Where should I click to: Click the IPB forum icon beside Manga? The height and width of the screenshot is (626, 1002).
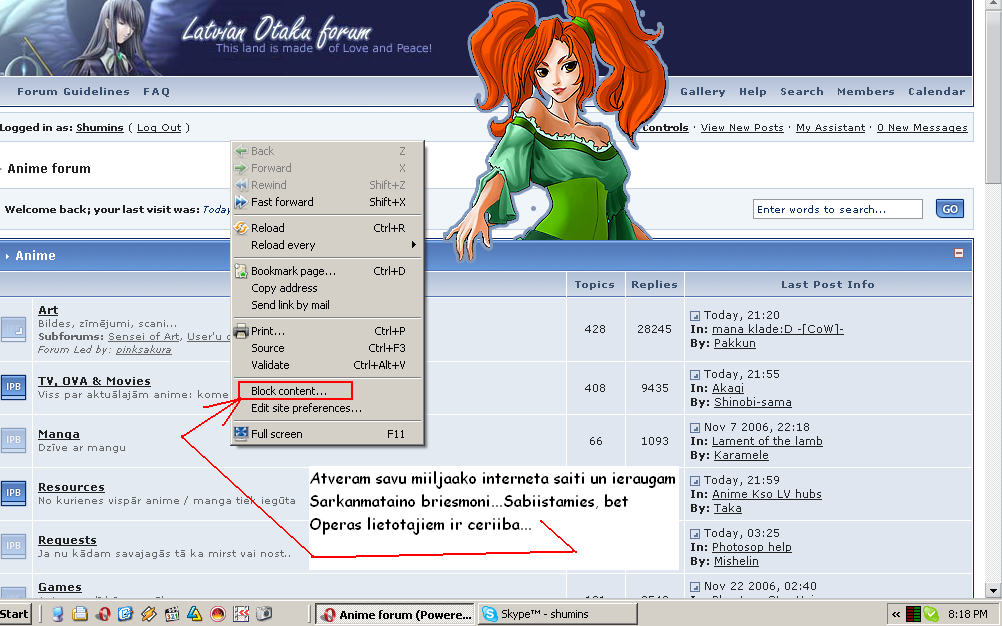coord(13,440)
